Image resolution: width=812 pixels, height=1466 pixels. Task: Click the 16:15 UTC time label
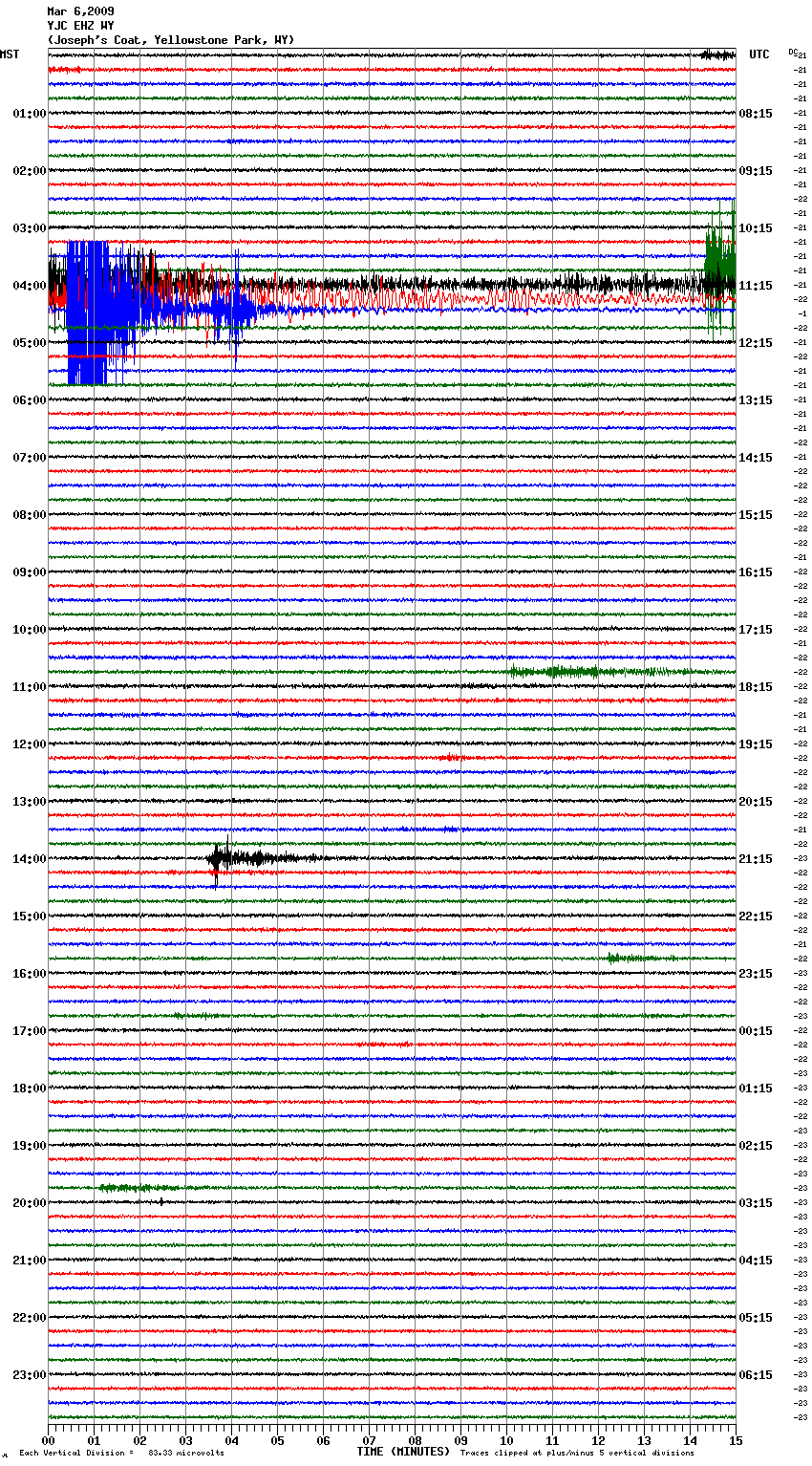coord(756,572)
